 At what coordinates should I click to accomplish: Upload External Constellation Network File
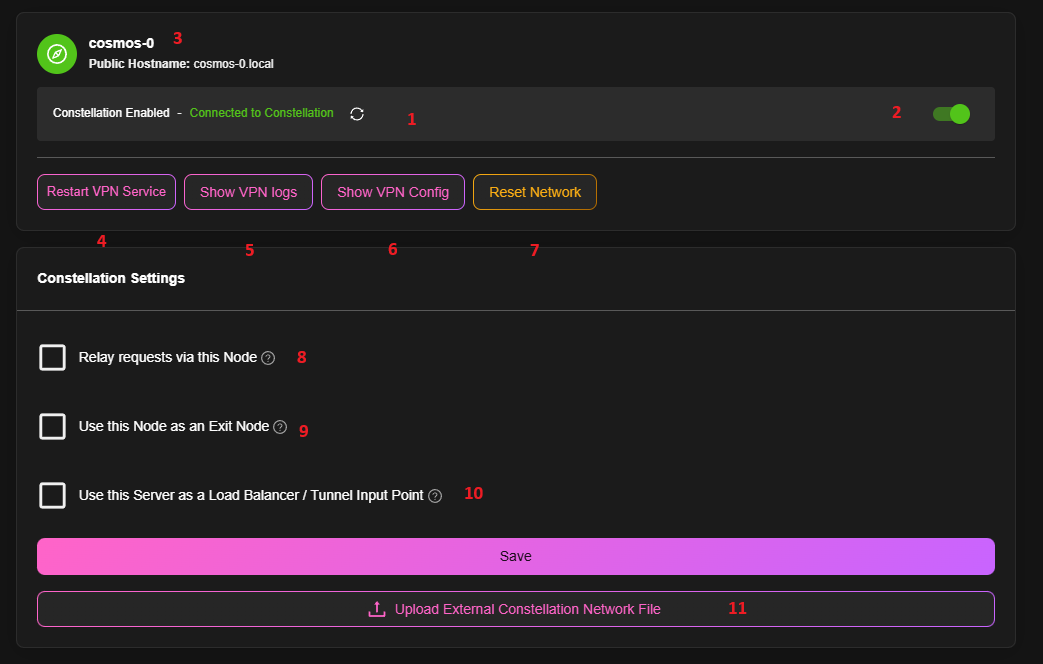(x=527, y=609)
